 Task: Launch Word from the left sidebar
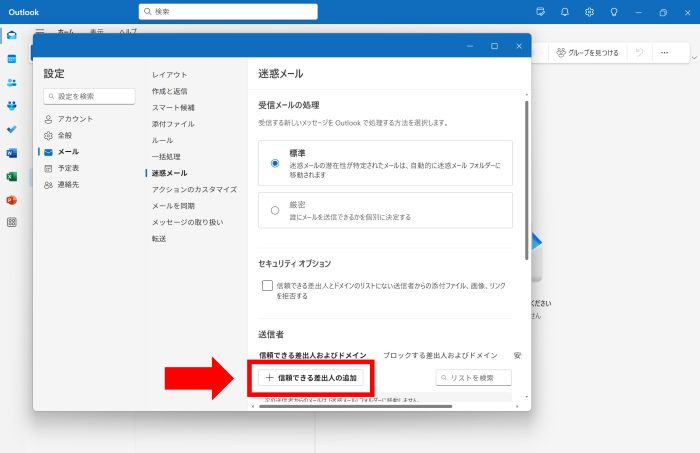[x=12, y=153]
